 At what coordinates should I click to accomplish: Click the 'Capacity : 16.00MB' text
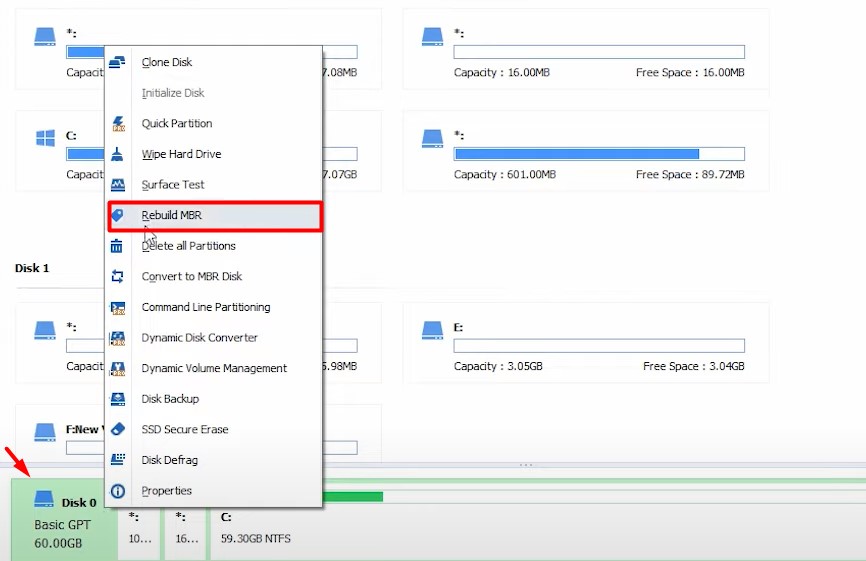point(501,72)
